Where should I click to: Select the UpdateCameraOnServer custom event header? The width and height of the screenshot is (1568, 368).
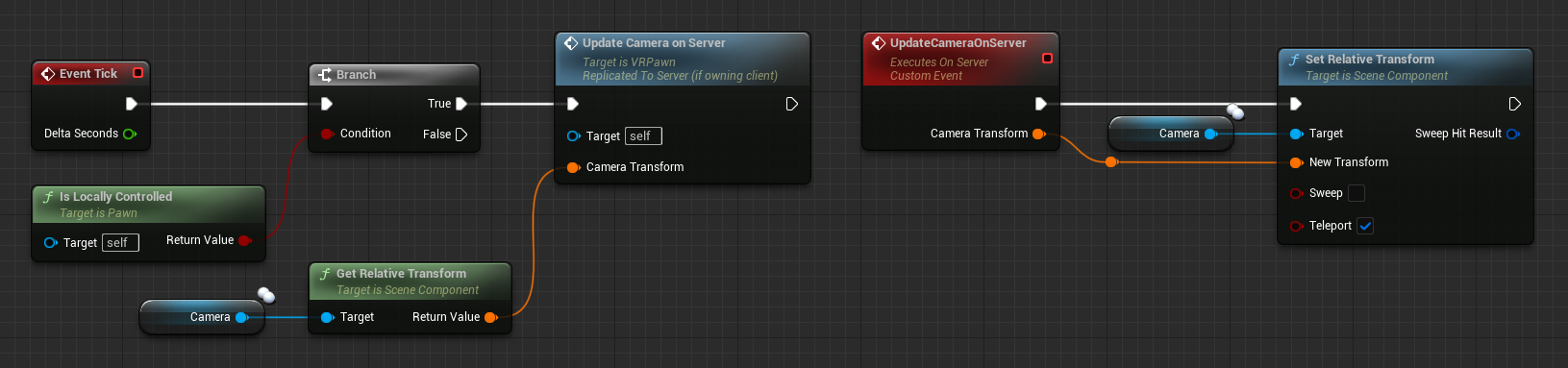pyautogui.click(x=960, y=59)
